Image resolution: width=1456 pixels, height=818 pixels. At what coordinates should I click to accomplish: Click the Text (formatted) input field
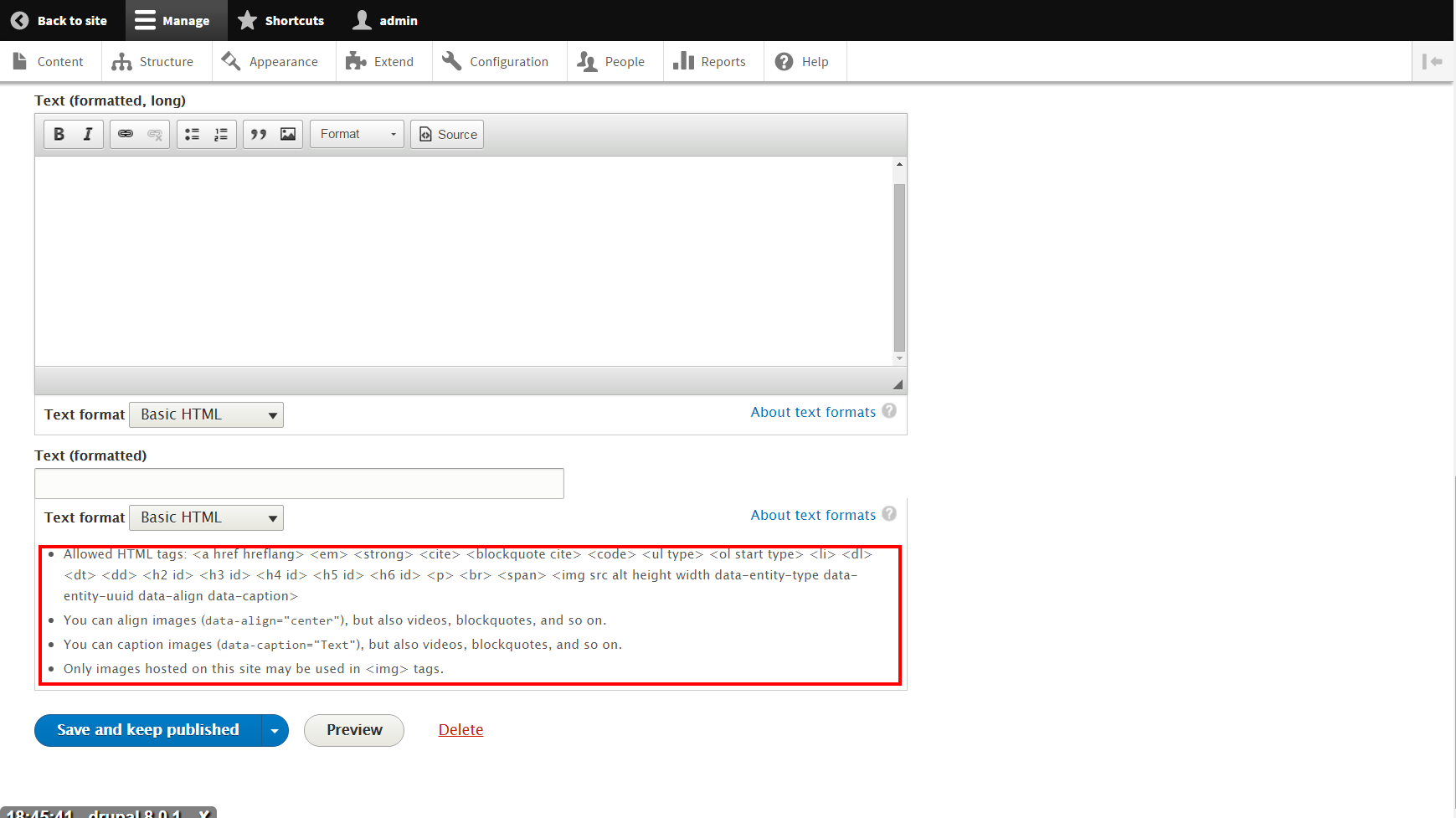pyautogui.click(x=299, y=483)
